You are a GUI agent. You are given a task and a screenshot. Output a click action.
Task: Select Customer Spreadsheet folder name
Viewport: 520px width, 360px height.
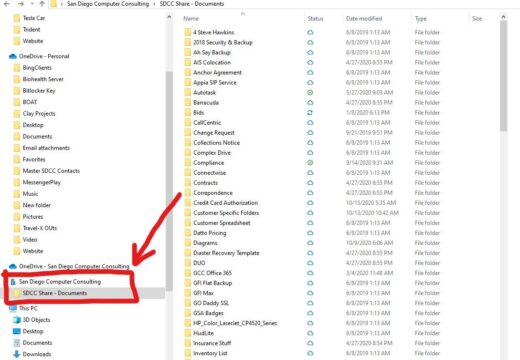(222, 223)
